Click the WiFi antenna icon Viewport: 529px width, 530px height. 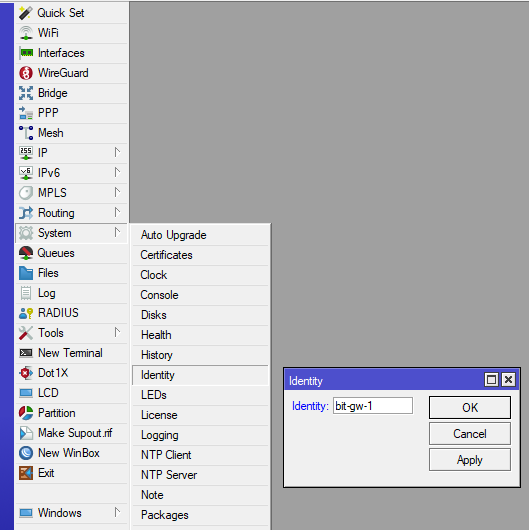tap(26, 33)
